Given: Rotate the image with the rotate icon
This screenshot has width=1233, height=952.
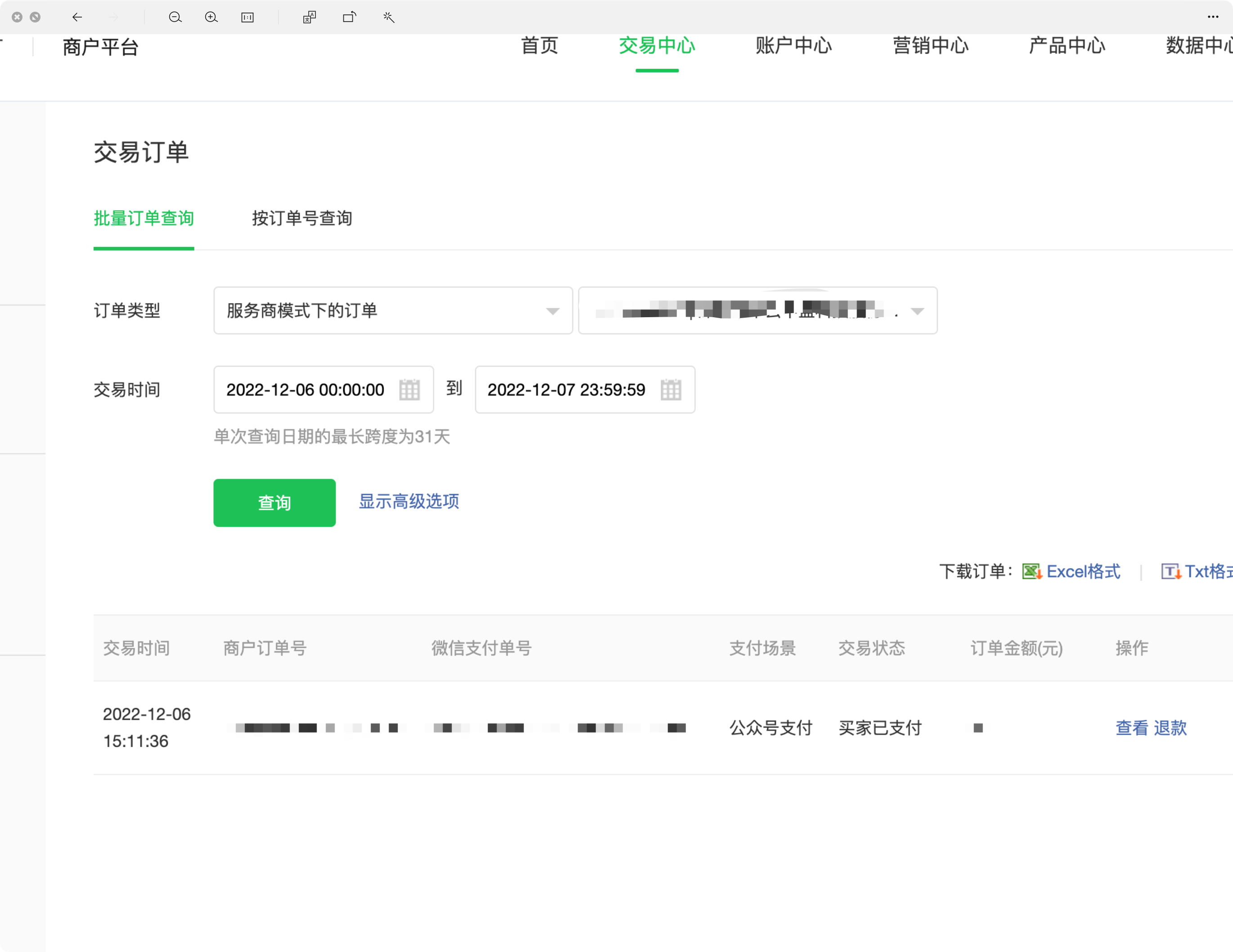Looking at the screenshot, I should tap(350, 18).
